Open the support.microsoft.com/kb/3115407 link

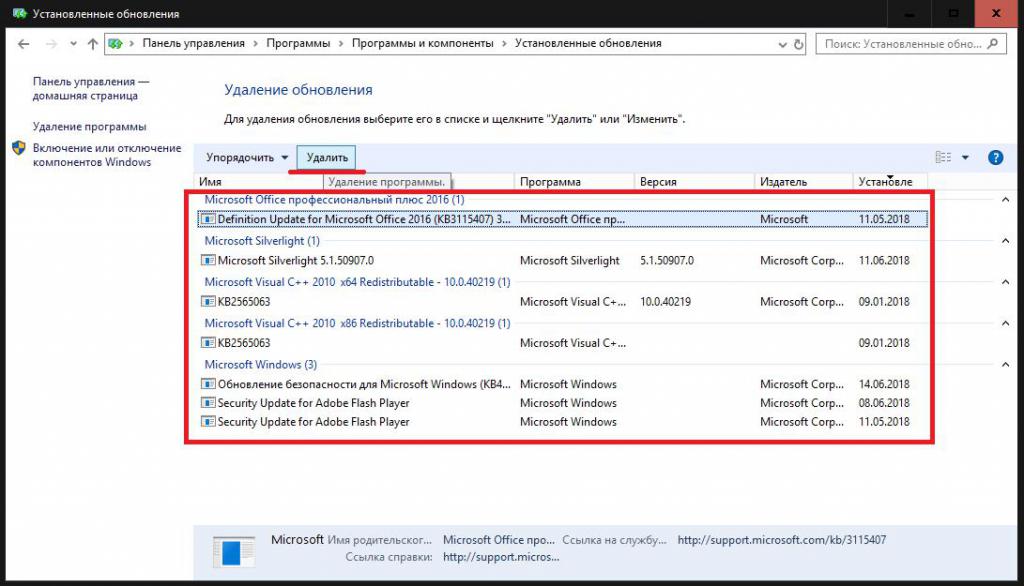click(x=782, y=540)
